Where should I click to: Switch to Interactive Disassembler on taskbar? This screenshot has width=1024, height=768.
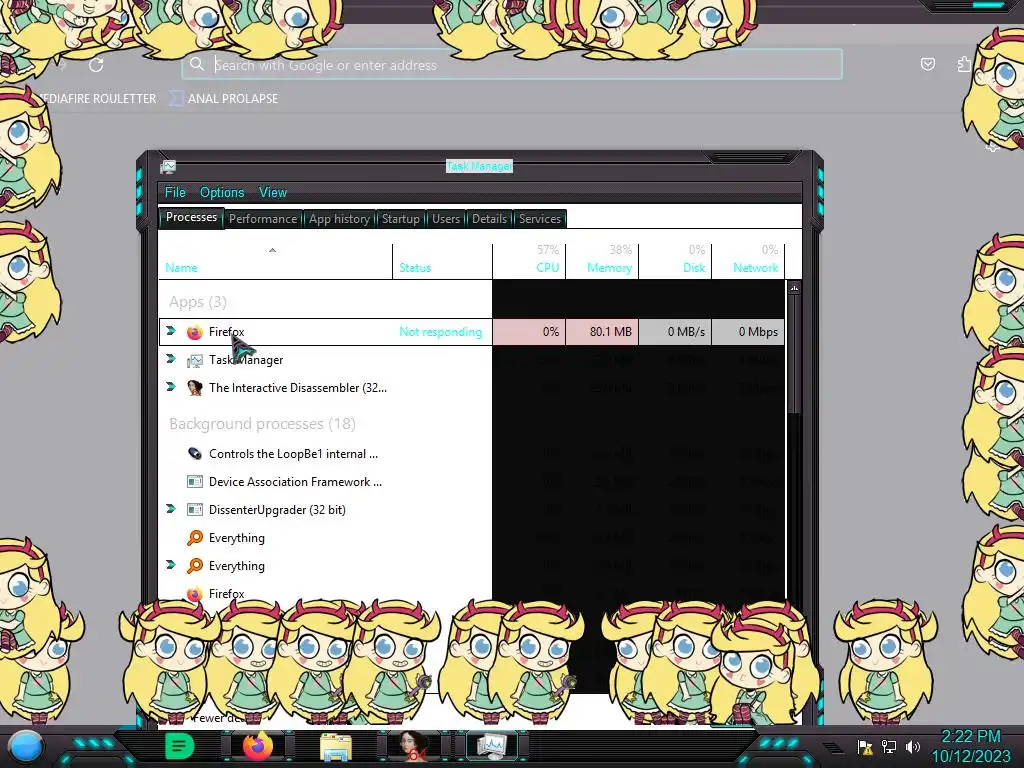pos(413,746)
